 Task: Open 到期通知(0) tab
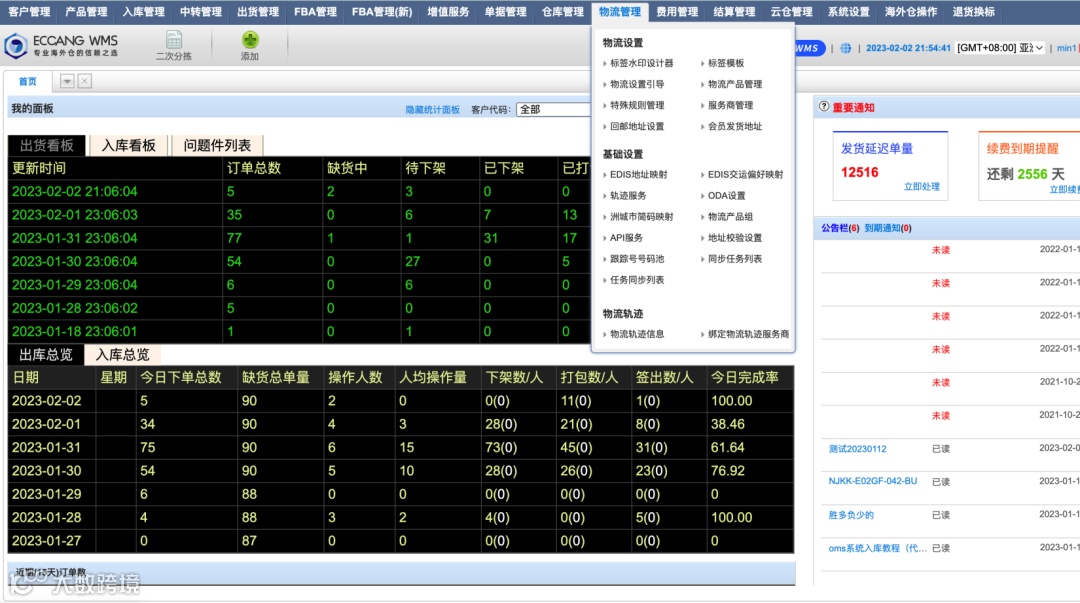click(888, 228)
